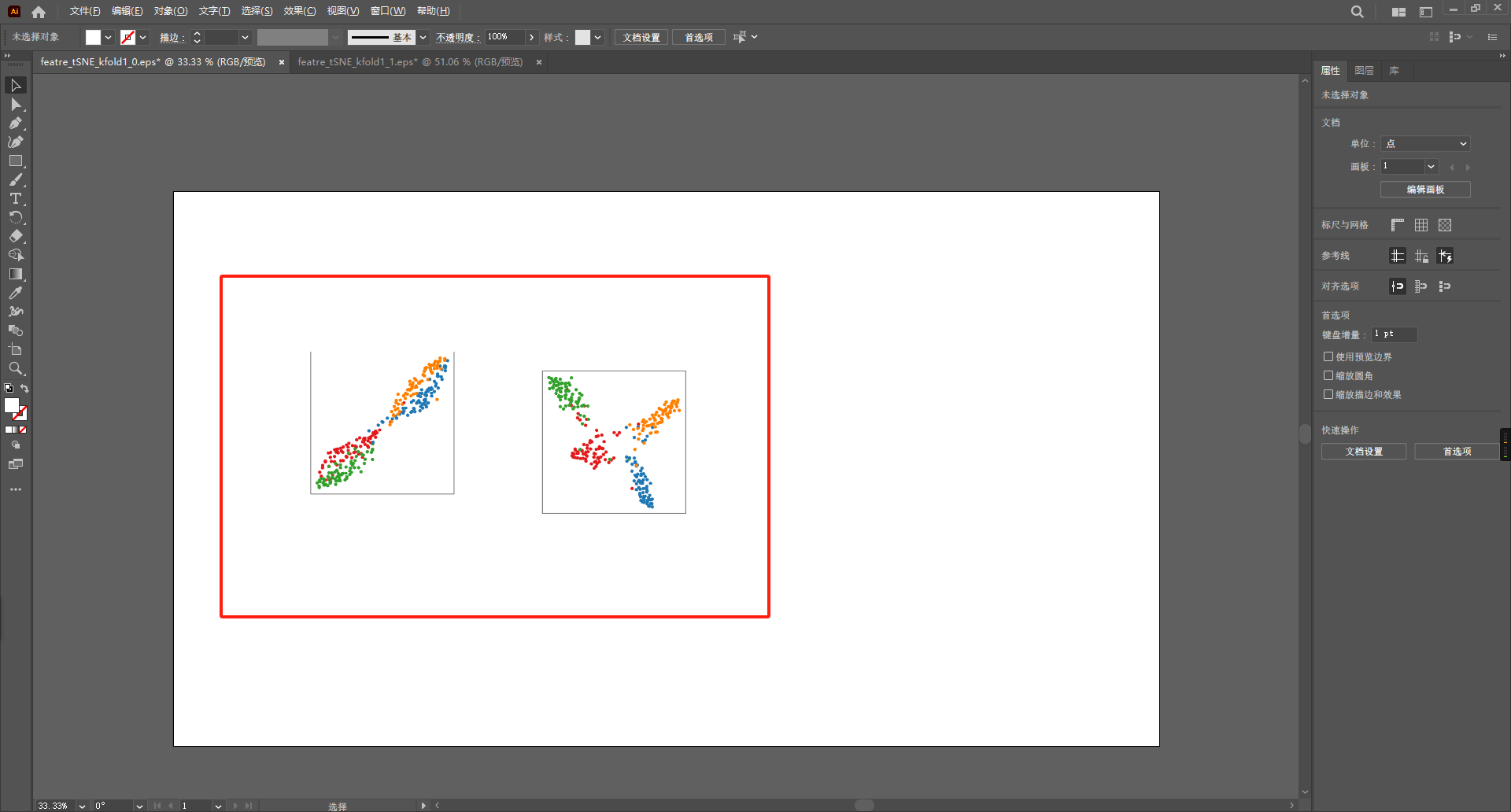Toggle the grid display icon

point(1421,225)
